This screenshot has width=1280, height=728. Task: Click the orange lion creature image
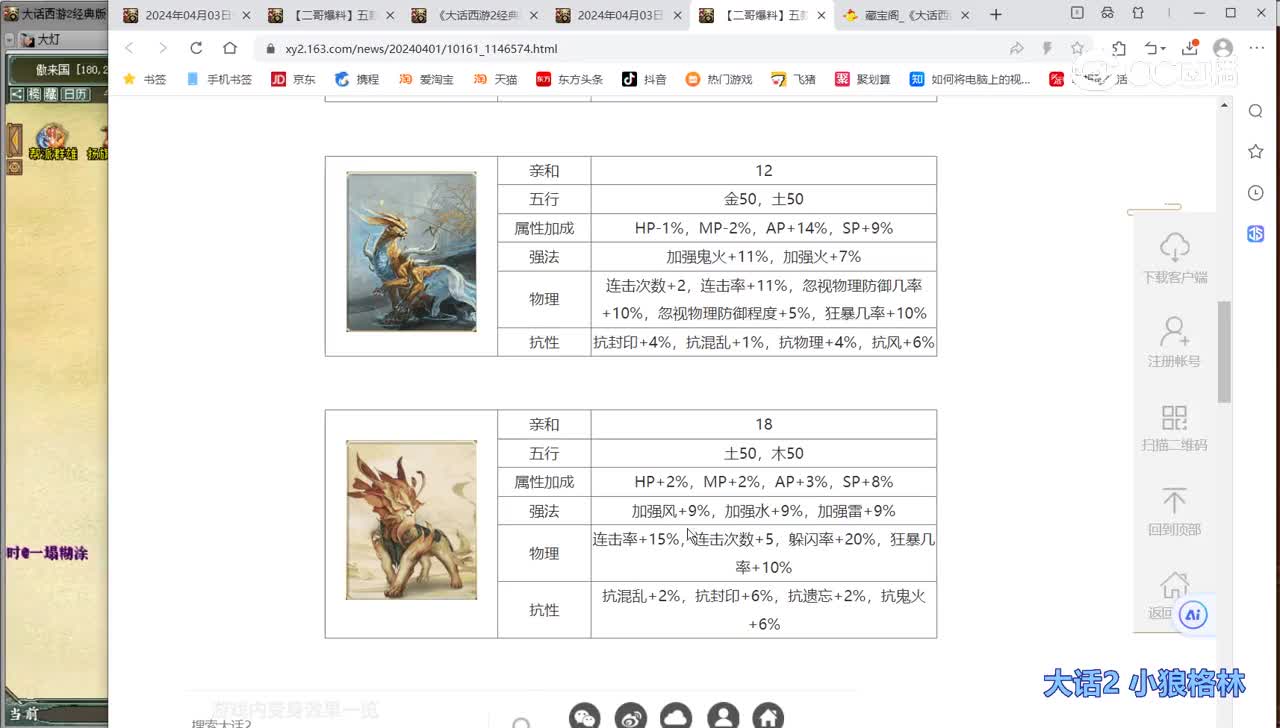[411, 520]
